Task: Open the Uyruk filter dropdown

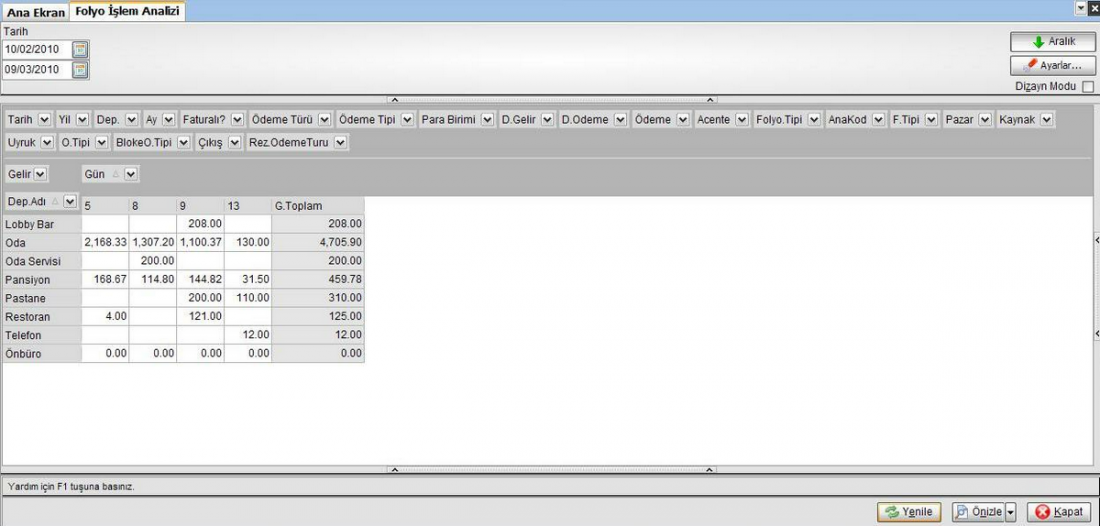Action: [47, 142]
